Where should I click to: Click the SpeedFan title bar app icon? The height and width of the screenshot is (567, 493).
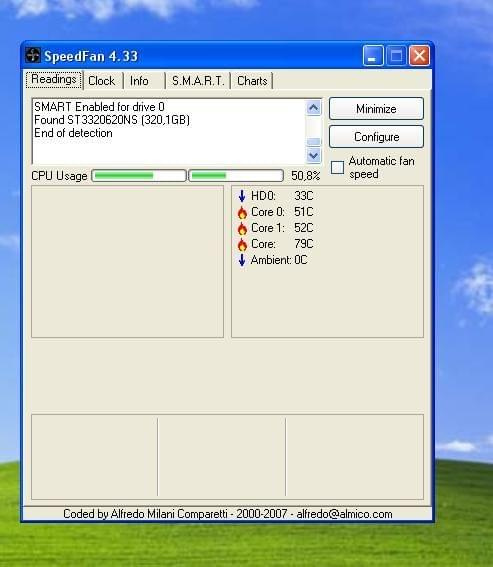click(x=33, y=56)
